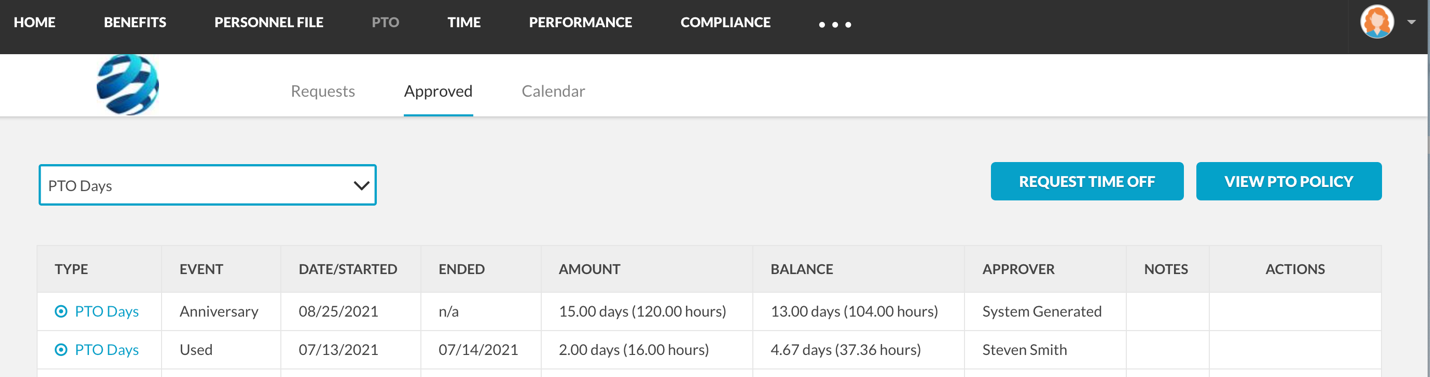1430x377 pixels.
Task: Open the PTO Days type dropdown
Action: (208, 185)
